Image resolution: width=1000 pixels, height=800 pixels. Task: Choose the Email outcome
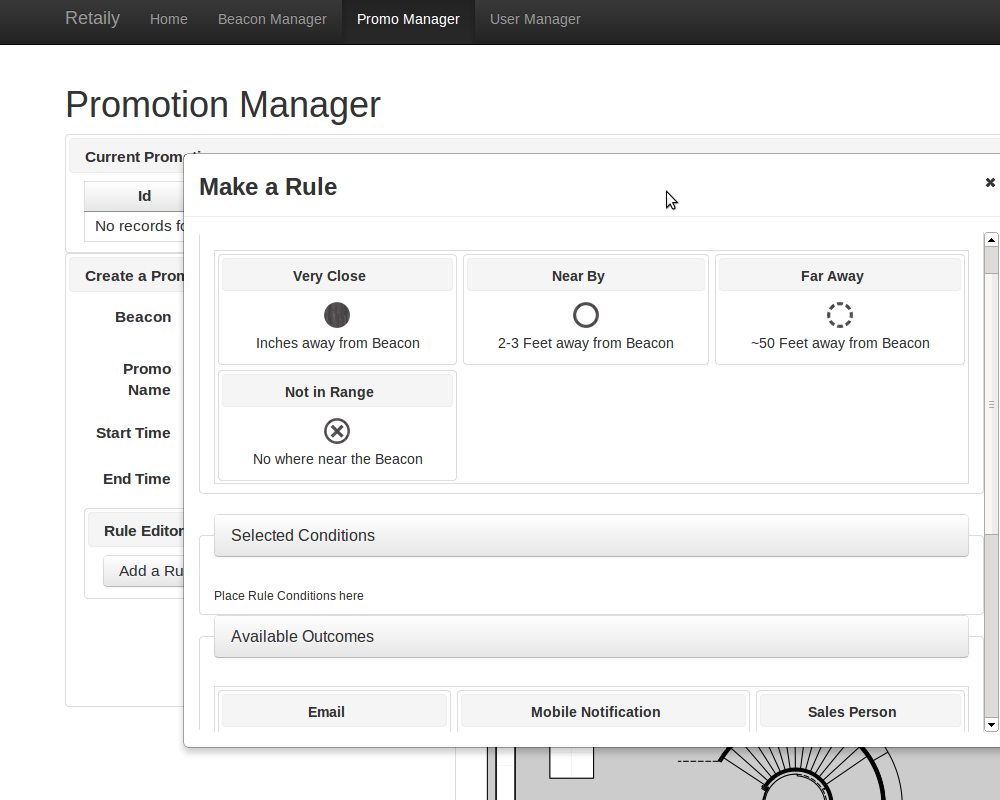[334, 712]
